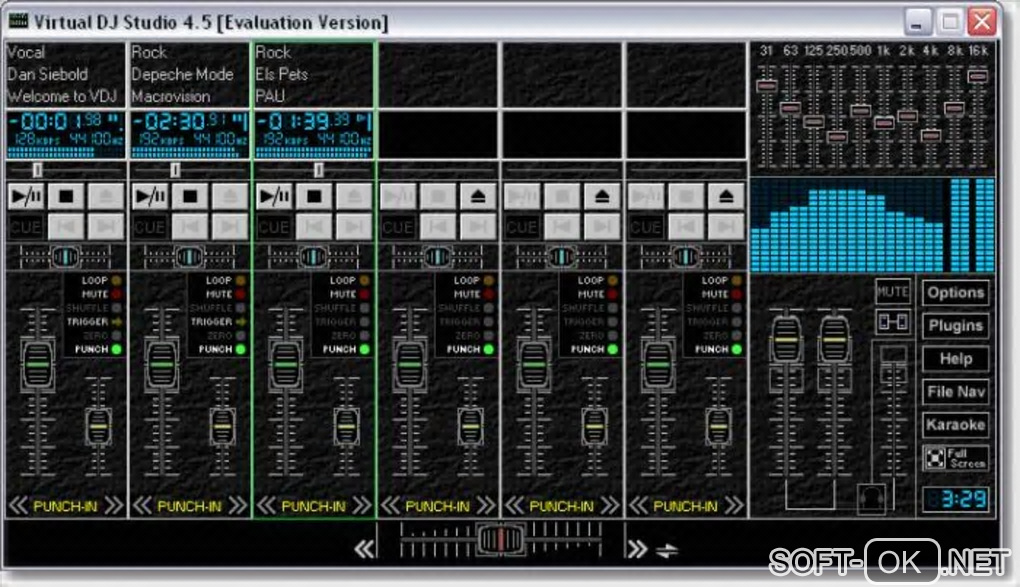
Task: Play or pause the Depeche Mode deck
Action: pyautogui.click(x=150, y=196)
